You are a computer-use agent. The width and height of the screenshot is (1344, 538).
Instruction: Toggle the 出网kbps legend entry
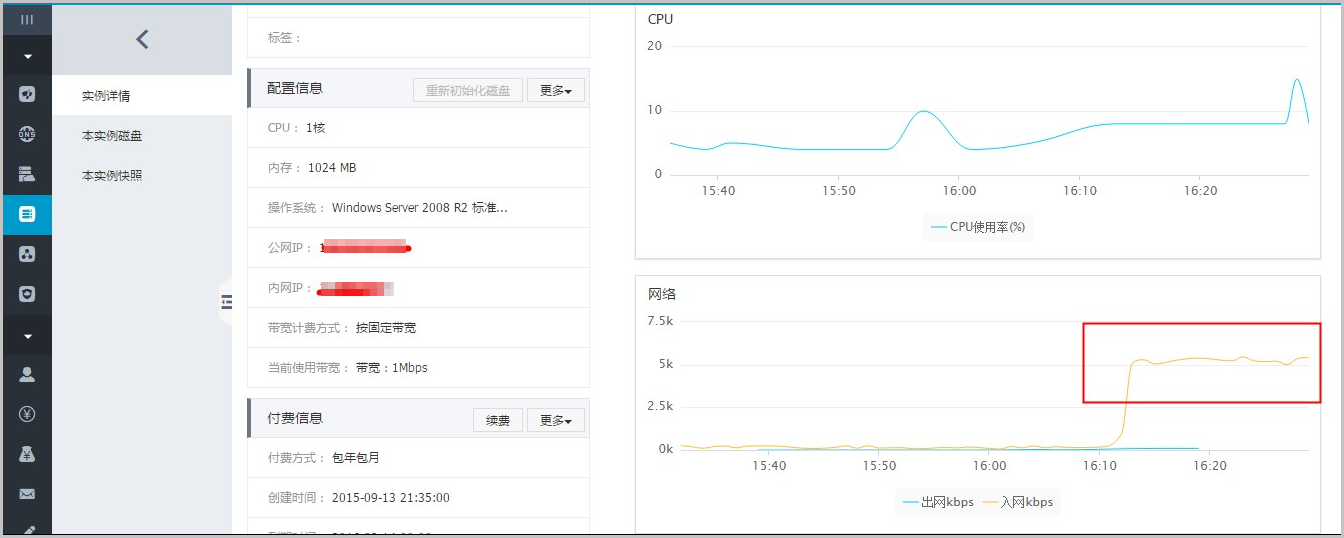tap(938, 502)
